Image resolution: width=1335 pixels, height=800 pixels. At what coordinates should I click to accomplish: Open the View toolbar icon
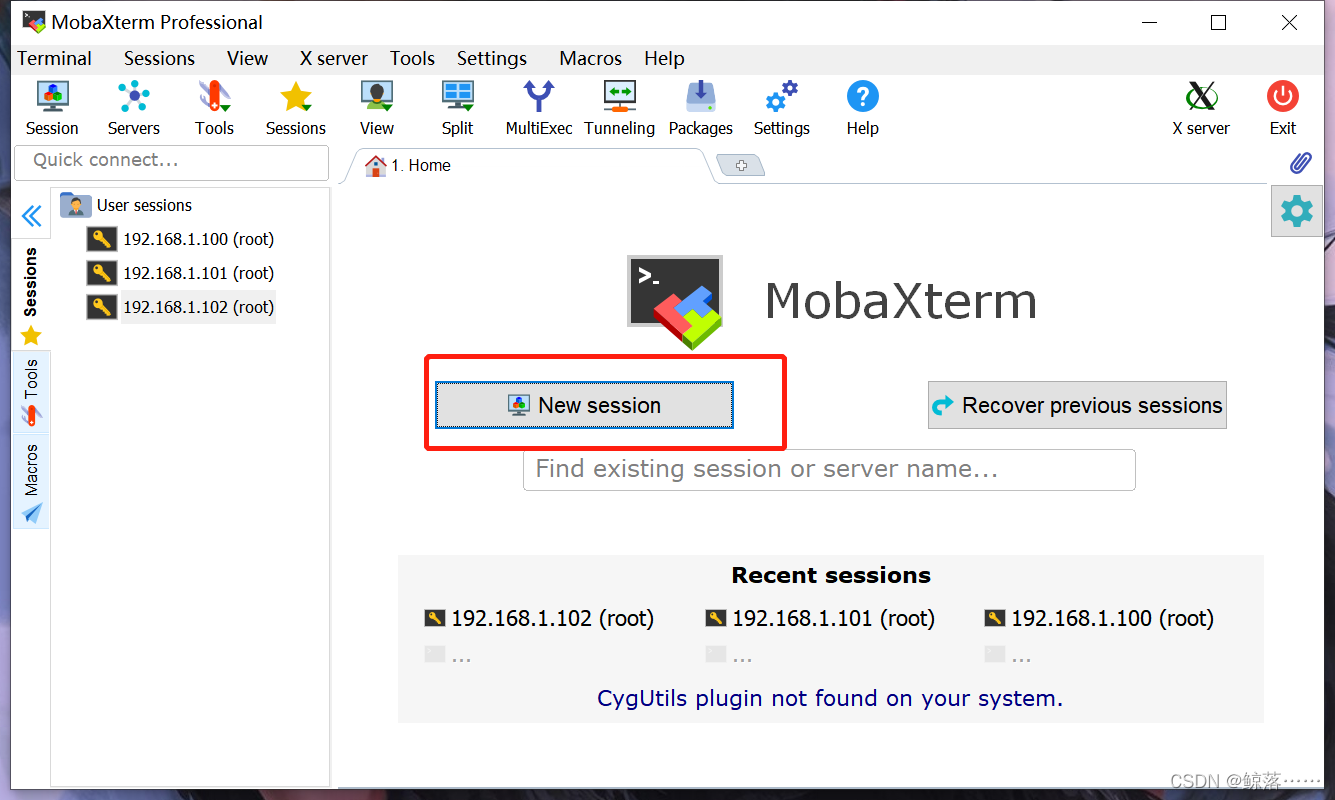(376, 97)
